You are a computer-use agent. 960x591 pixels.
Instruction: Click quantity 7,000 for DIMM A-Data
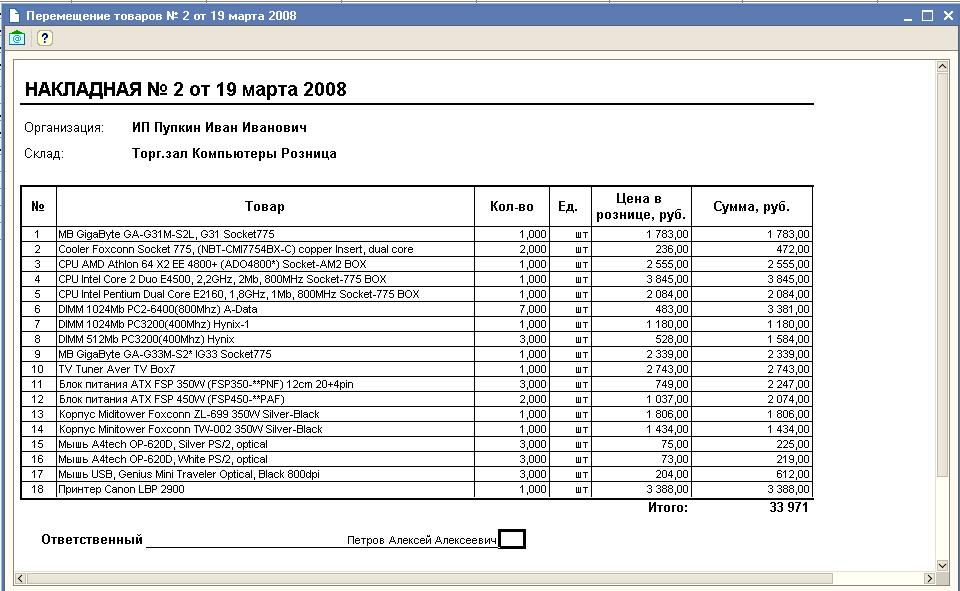point(533,309)
